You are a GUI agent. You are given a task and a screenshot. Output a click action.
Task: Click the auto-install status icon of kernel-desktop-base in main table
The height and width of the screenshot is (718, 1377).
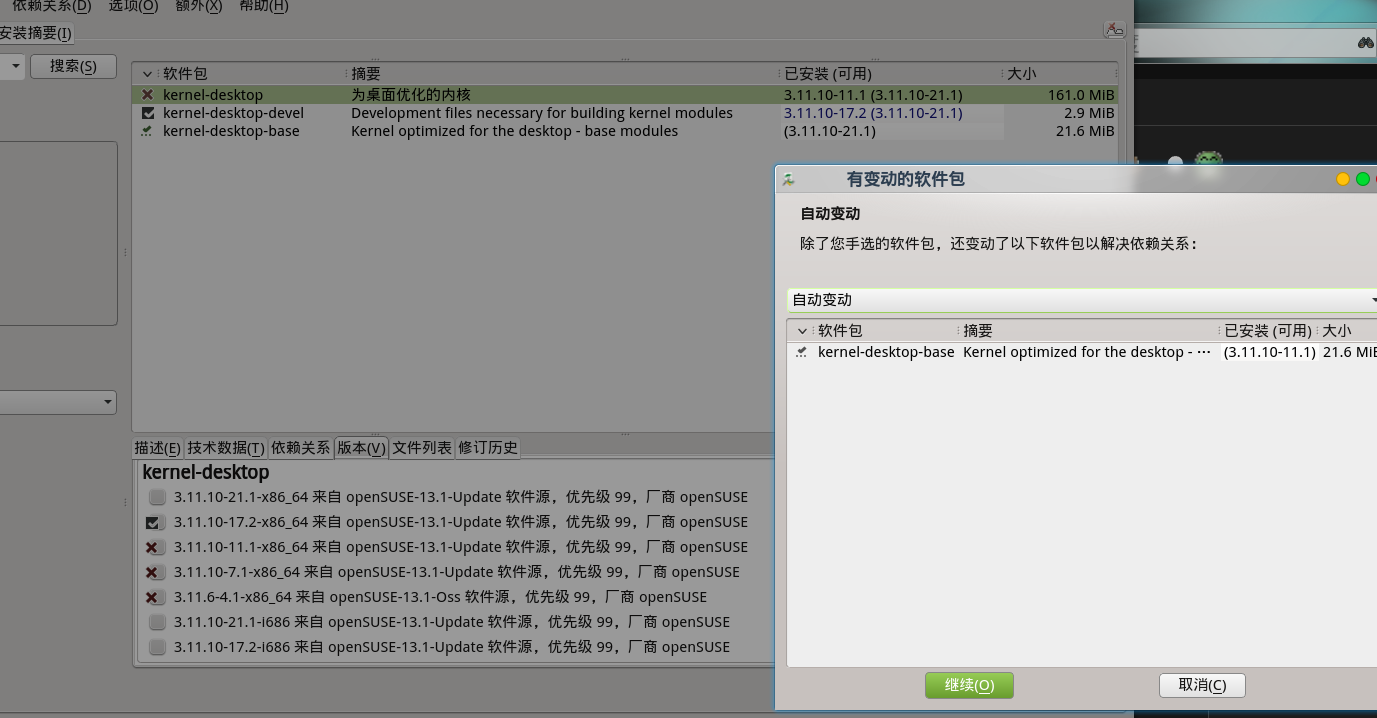[148, 131]
